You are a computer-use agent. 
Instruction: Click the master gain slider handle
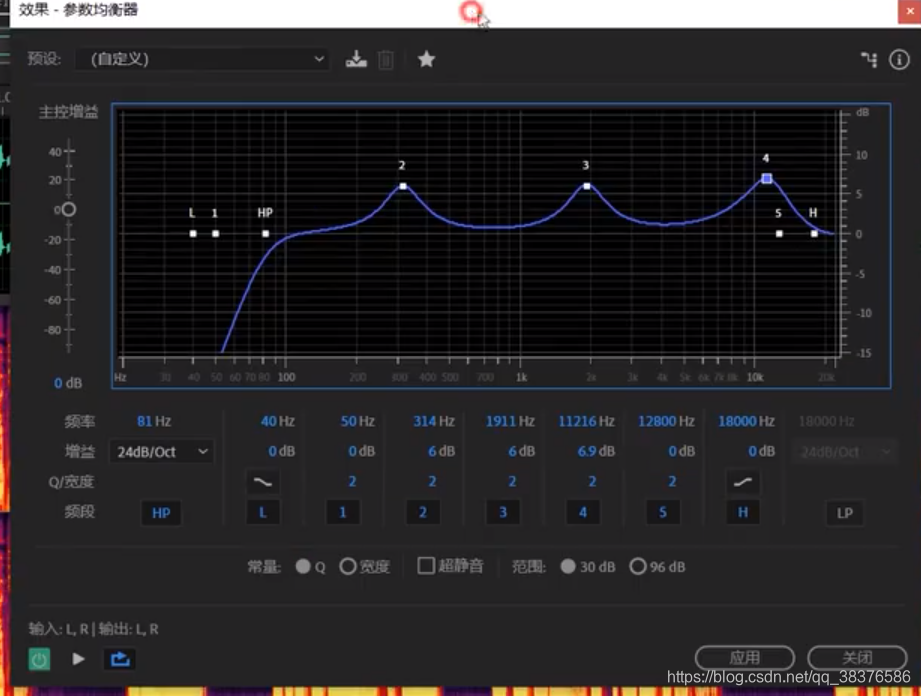pyautogui.click(x=69, y=209)
